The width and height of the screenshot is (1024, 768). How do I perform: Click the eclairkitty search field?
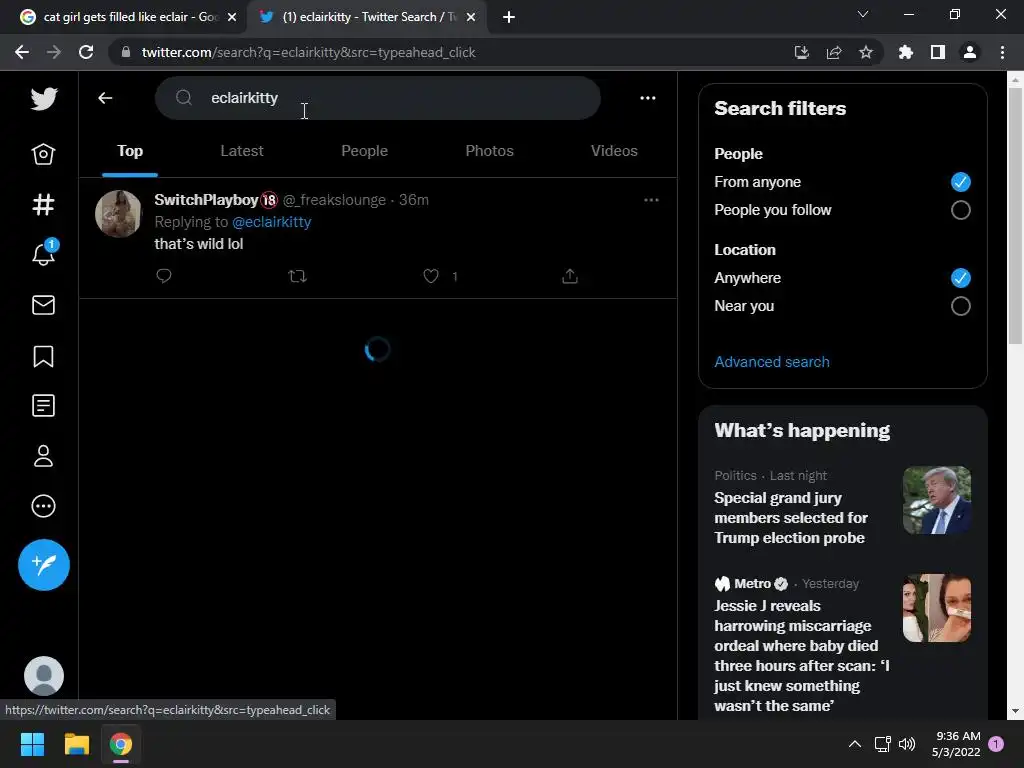pyautogui.click(x=377, y=98)
